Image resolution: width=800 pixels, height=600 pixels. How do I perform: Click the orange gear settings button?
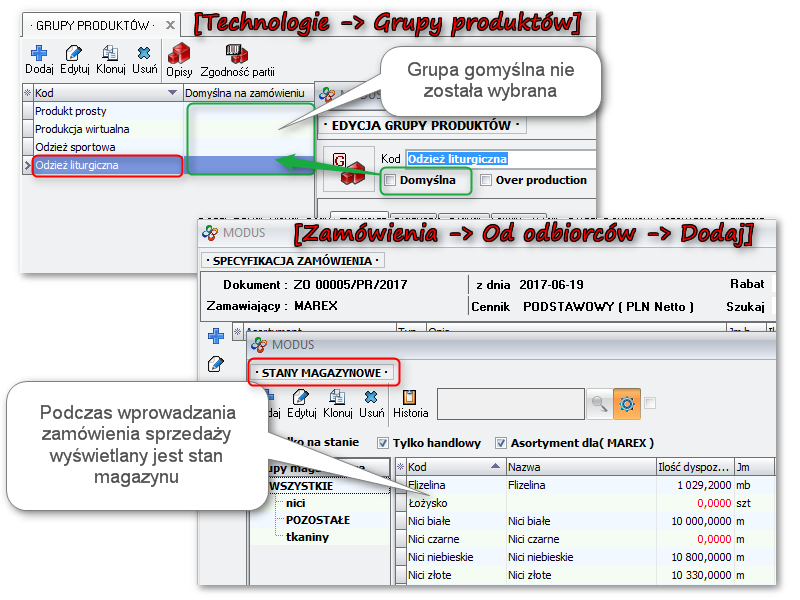[627, 402]
